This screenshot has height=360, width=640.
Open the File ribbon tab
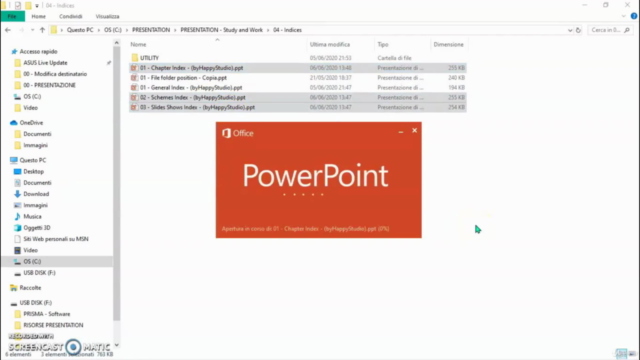click(12, 16)
